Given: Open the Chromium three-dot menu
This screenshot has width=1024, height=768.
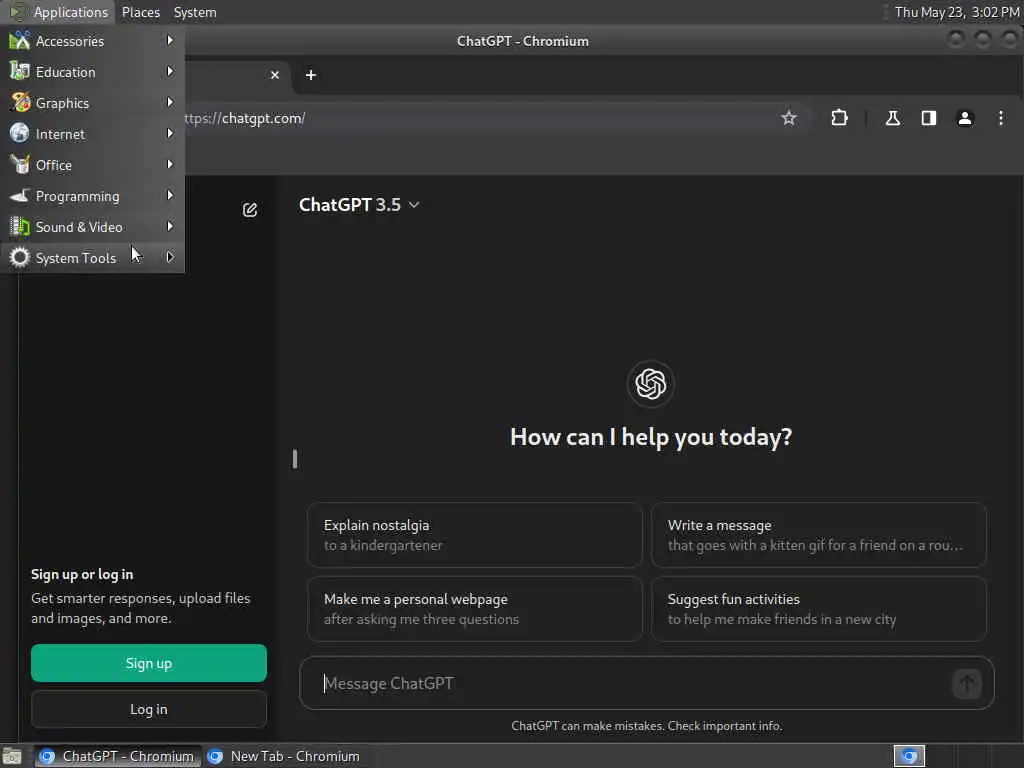Looking at the screenshot, I should tap(1000, 118).
